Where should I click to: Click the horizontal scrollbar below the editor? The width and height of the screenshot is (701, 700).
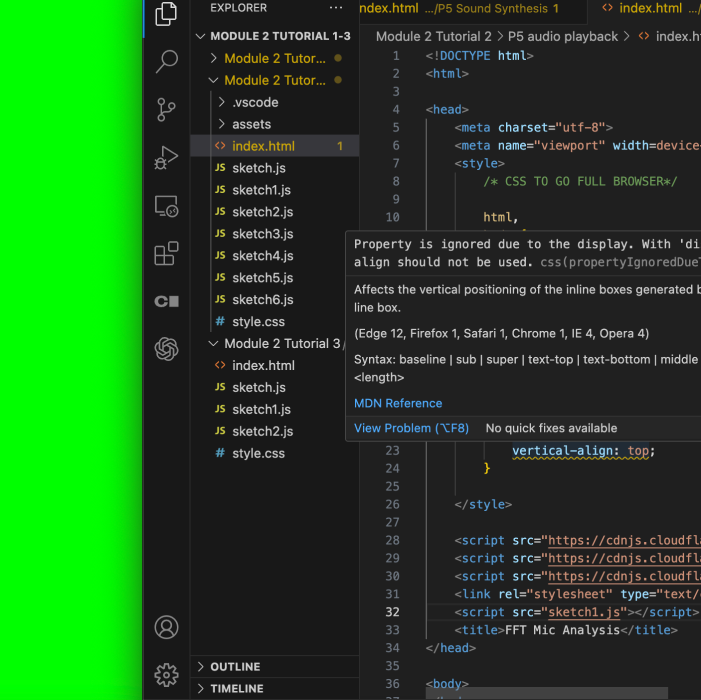547,694
